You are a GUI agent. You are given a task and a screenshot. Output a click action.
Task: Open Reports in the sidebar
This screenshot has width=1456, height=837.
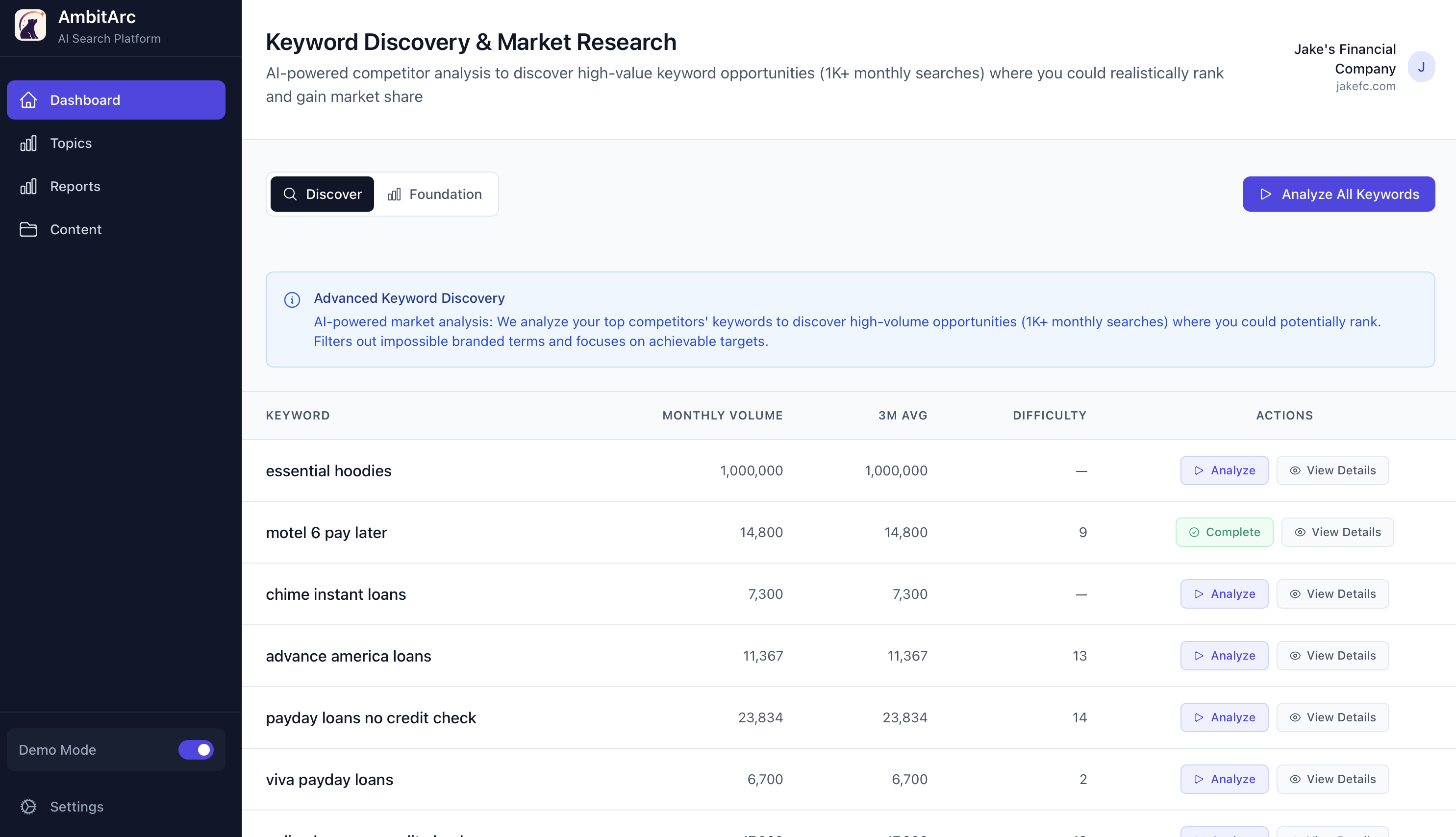tap(116, 186)
